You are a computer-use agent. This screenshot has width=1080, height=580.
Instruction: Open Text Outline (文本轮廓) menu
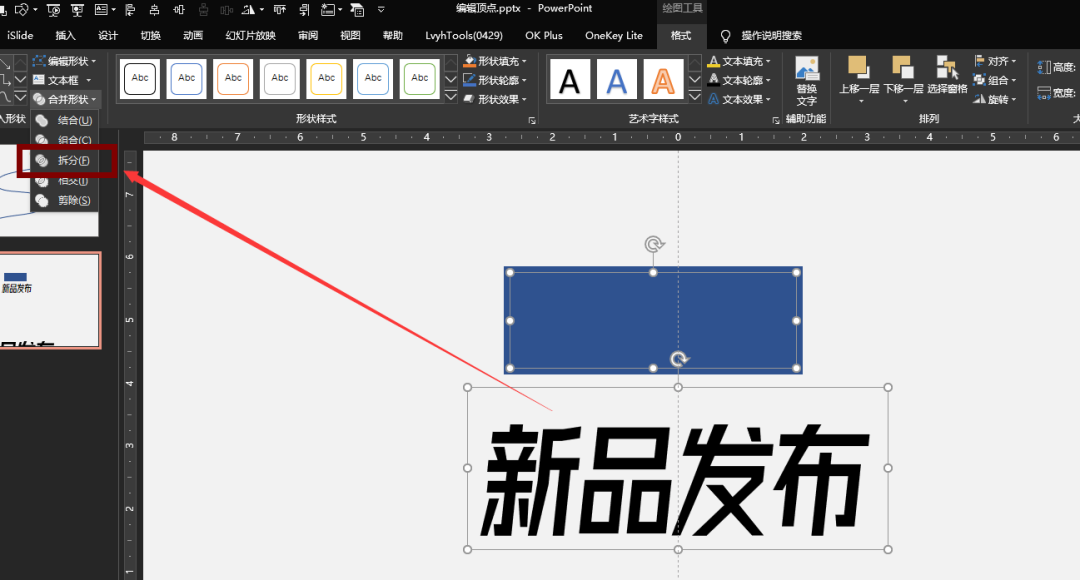pos(739,80)
